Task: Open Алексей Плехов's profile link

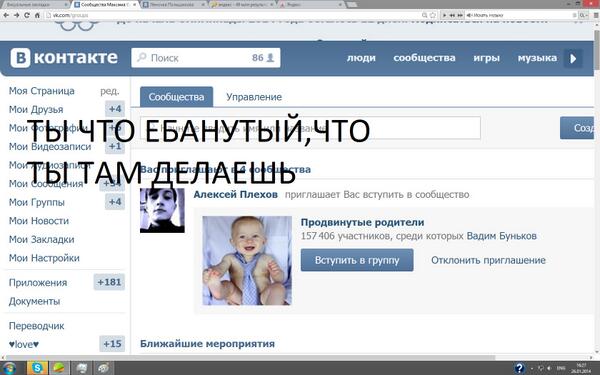Action: pyautogui.click(x=236, y=195)
